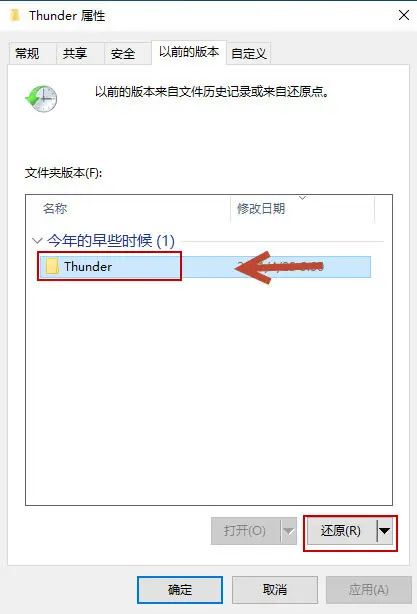Image resolution: width=417 pixels, height=614 pixels.
Task: Open the 自定义 tab
Action: pos(249,53)
